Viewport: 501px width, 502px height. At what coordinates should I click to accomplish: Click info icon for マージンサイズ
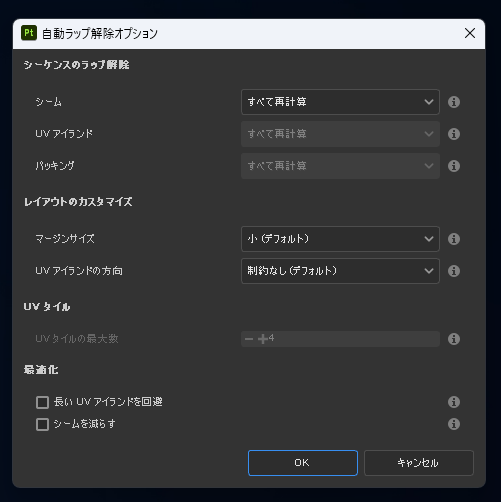[x=454, y=239]
